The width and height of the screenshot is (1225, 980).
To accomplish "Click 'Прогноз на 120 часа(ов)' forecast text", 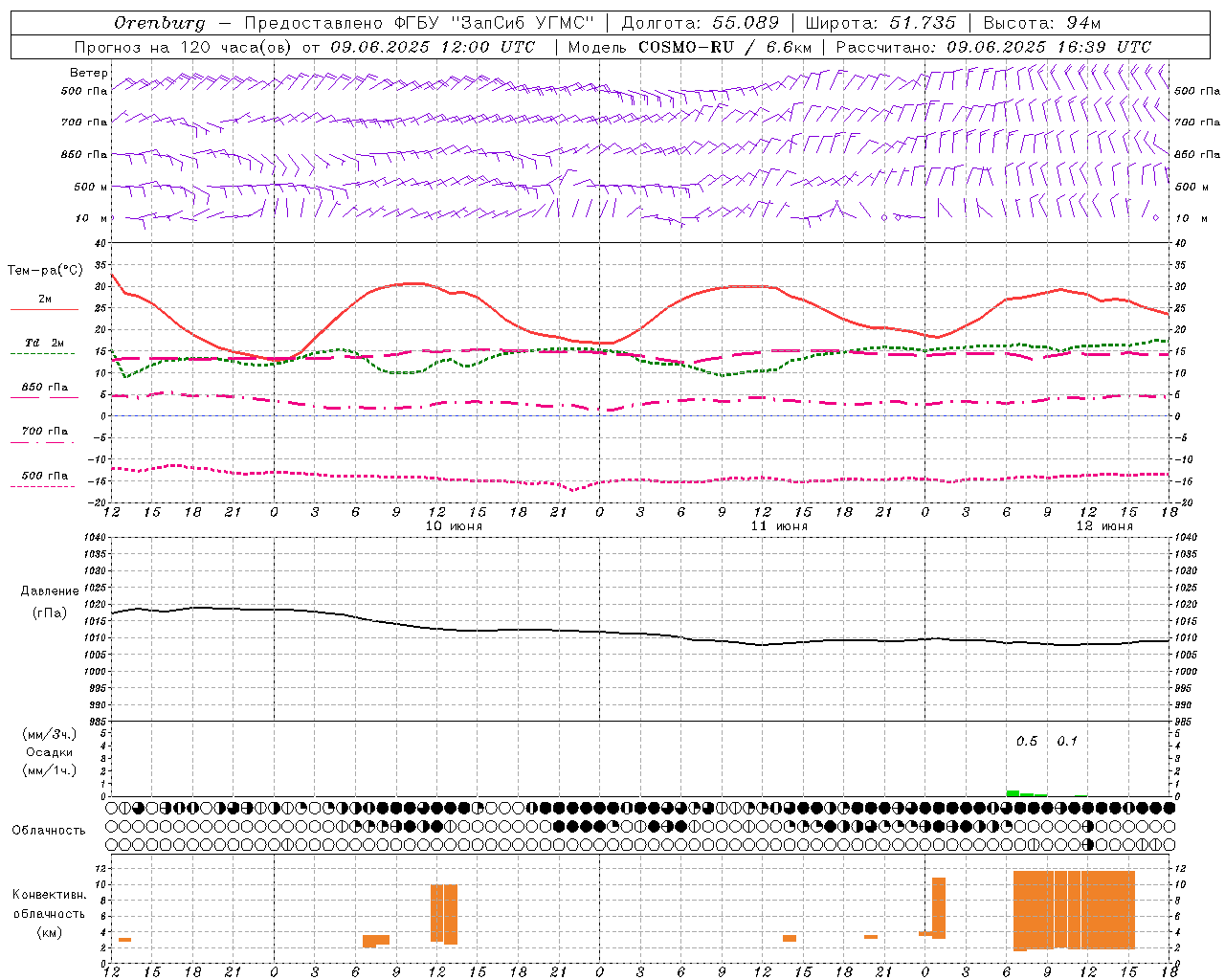I will [x=184, y=47].
